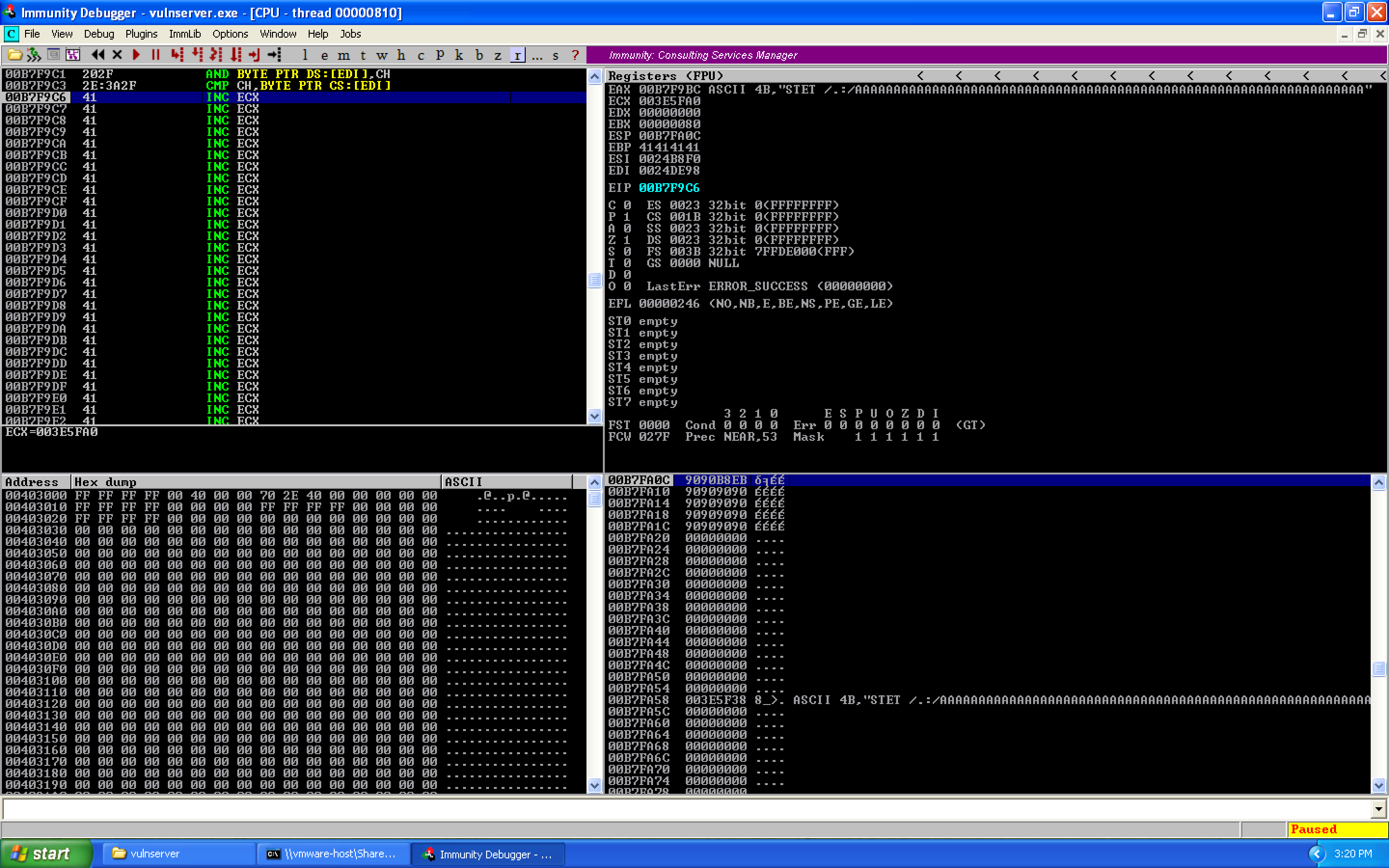
Task: Open the Memory map with the 'm' icon
Action: (344, 55)
